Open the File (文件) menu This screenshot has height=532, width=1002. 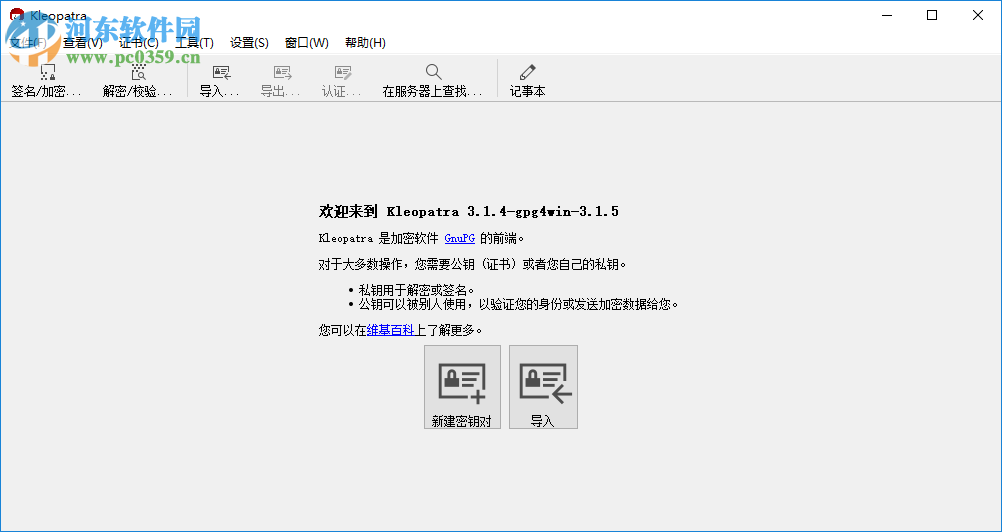click(27, 43)
